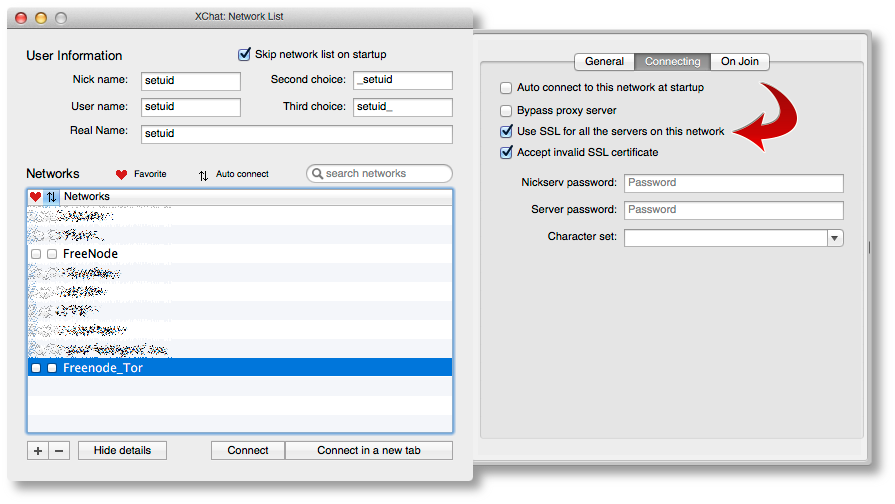The width and height of the screenshot is (895, 504).
Task: Select the Connecting tab
Action: click(672, 62)
